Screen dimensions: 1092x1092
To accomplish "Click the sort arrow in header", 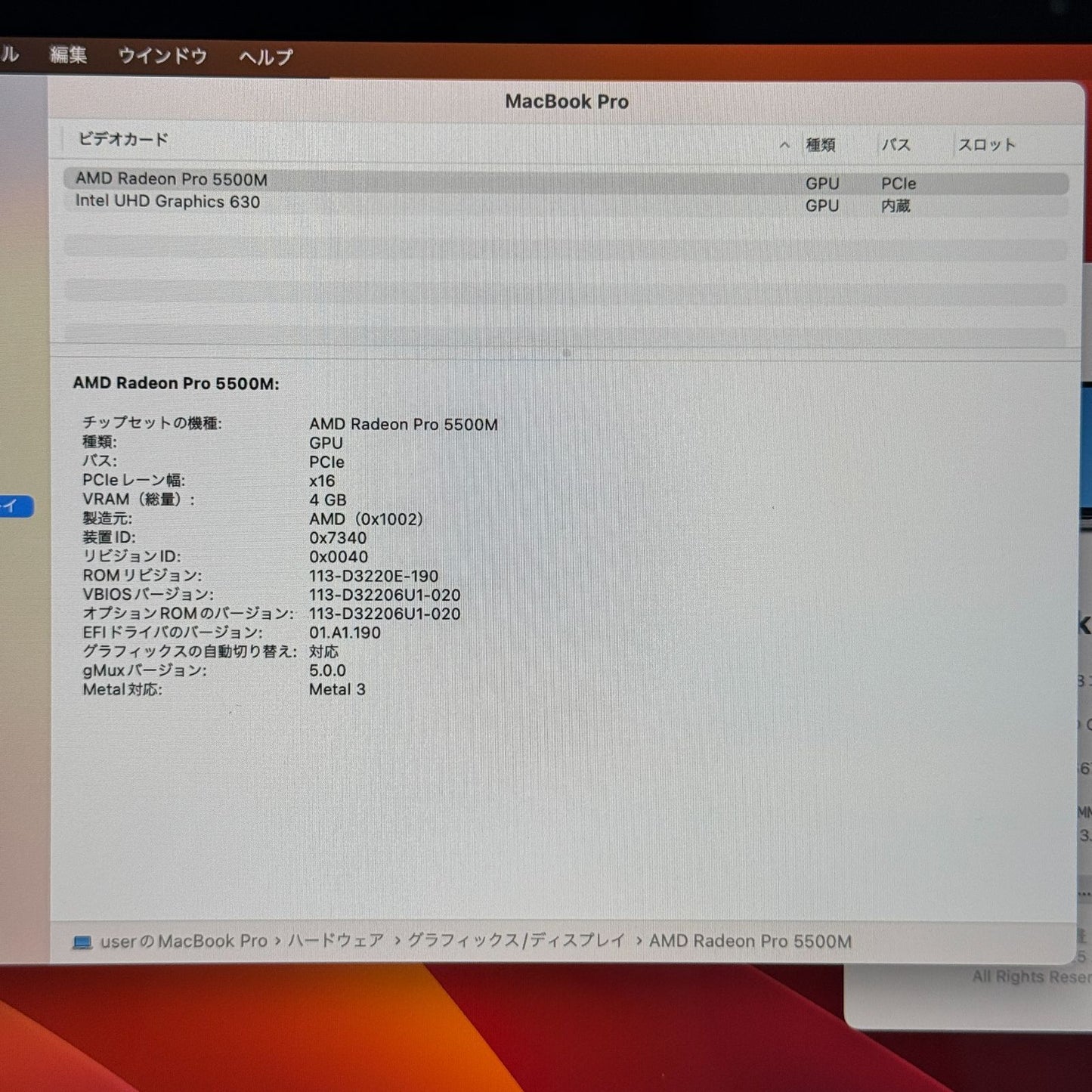I will pos(784,144).
